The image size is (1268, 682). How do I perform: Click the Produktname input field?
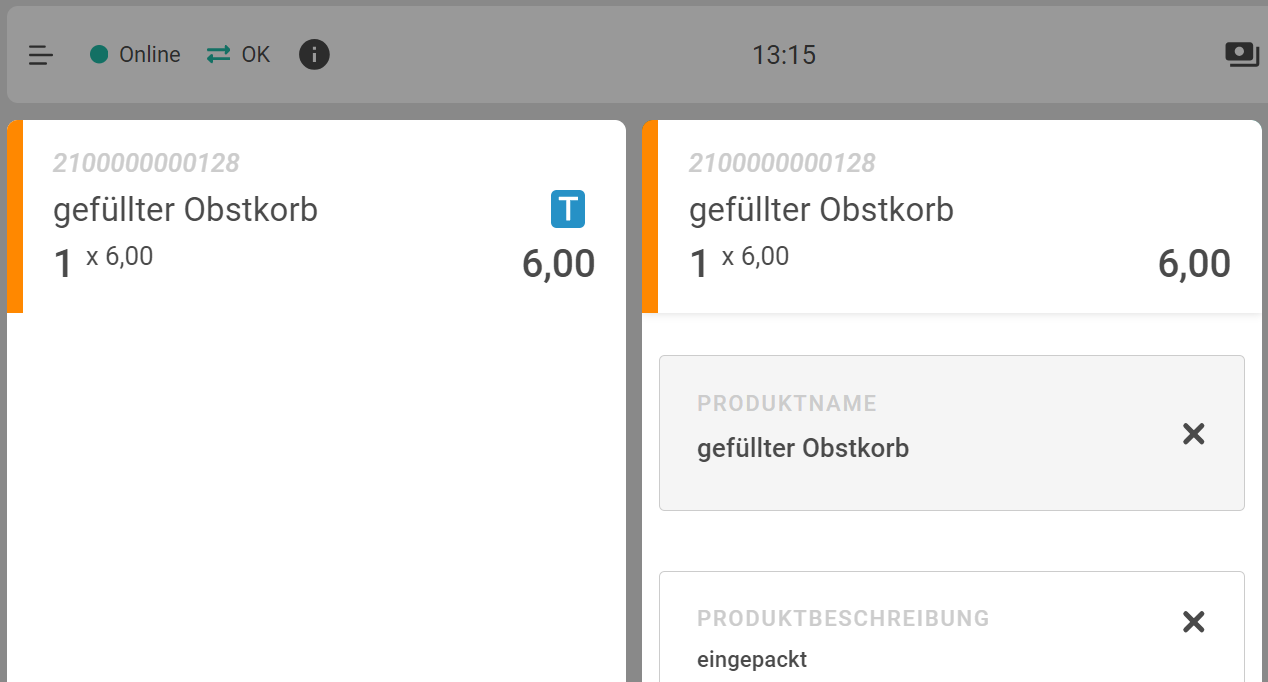pos(900,448)
